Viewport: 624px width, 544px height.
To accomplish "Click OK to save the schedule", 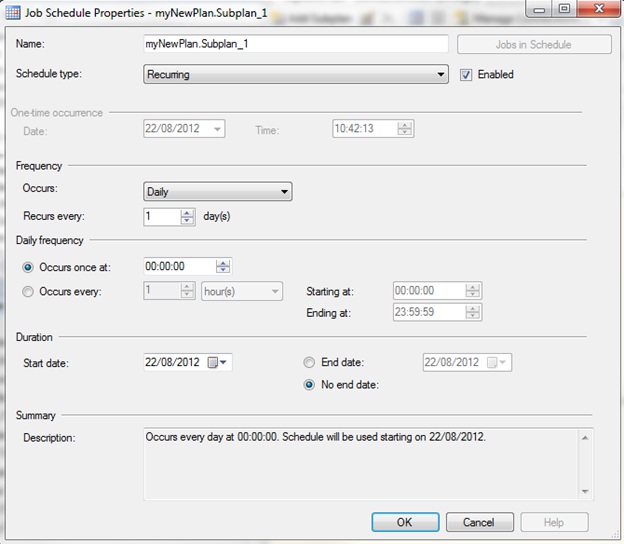I will [404, 522].
